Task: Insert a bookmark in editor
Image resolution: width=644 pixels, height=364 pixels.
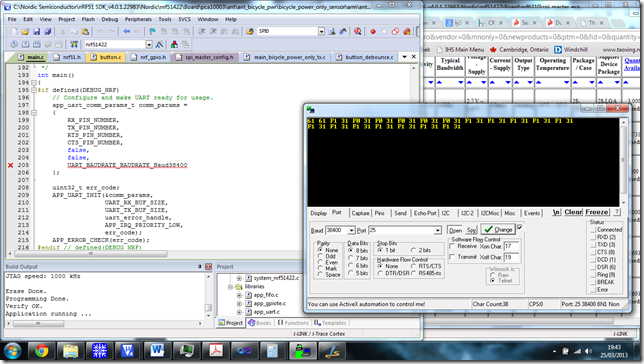Action: pos(152,31)
